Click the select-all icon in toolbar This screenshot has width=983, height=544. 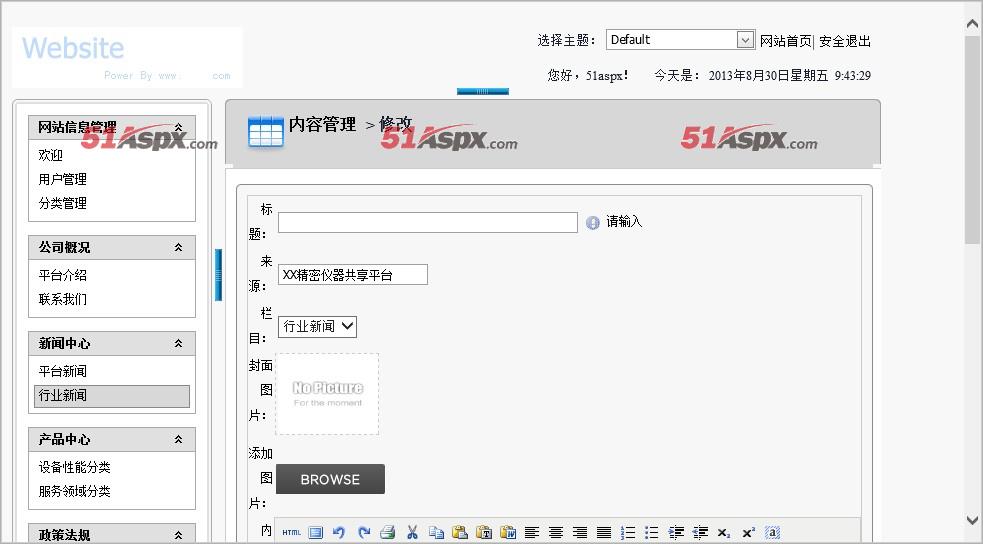[x=772, y=533]
